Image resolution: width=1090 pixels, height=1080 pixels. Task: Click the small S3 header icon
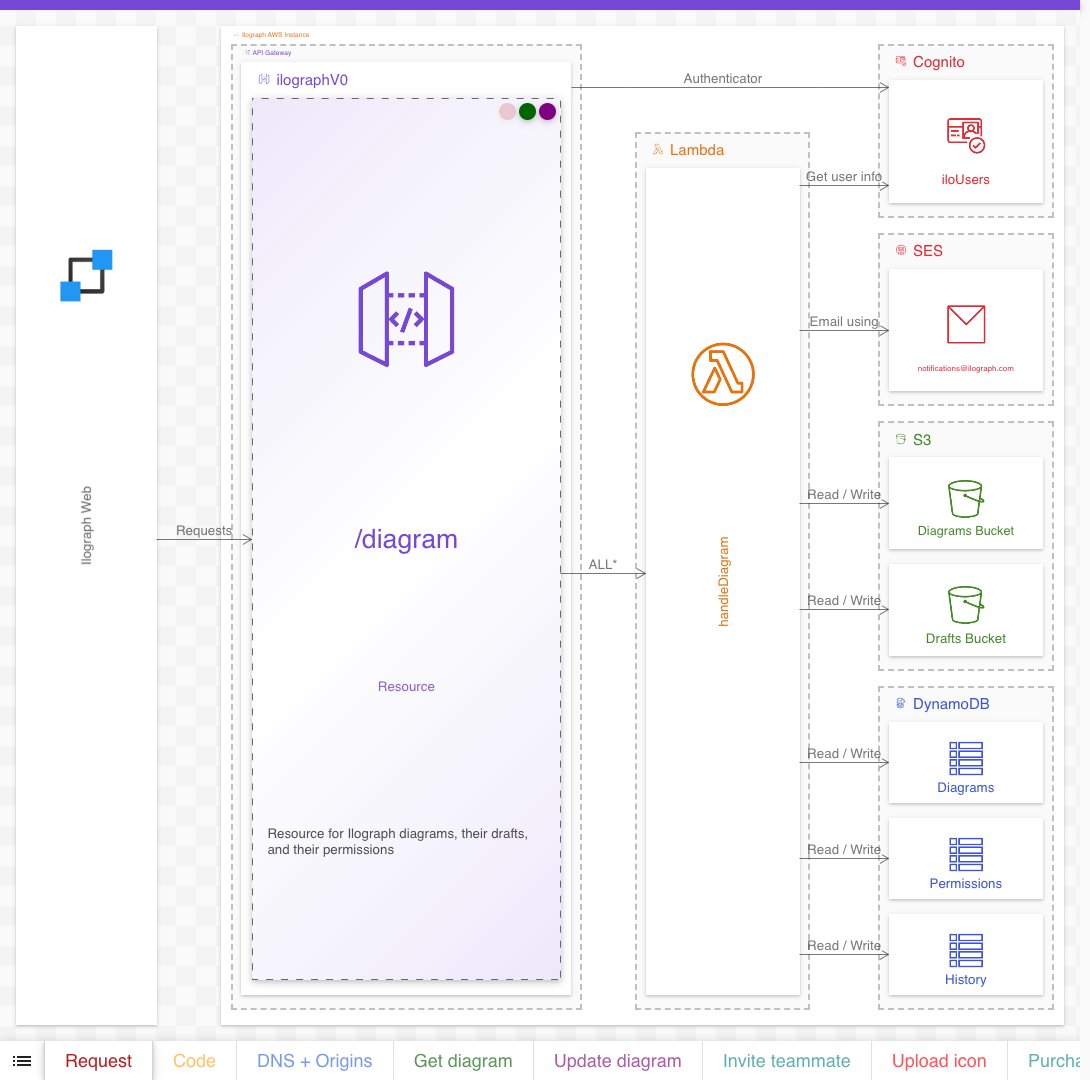point(900,439)
